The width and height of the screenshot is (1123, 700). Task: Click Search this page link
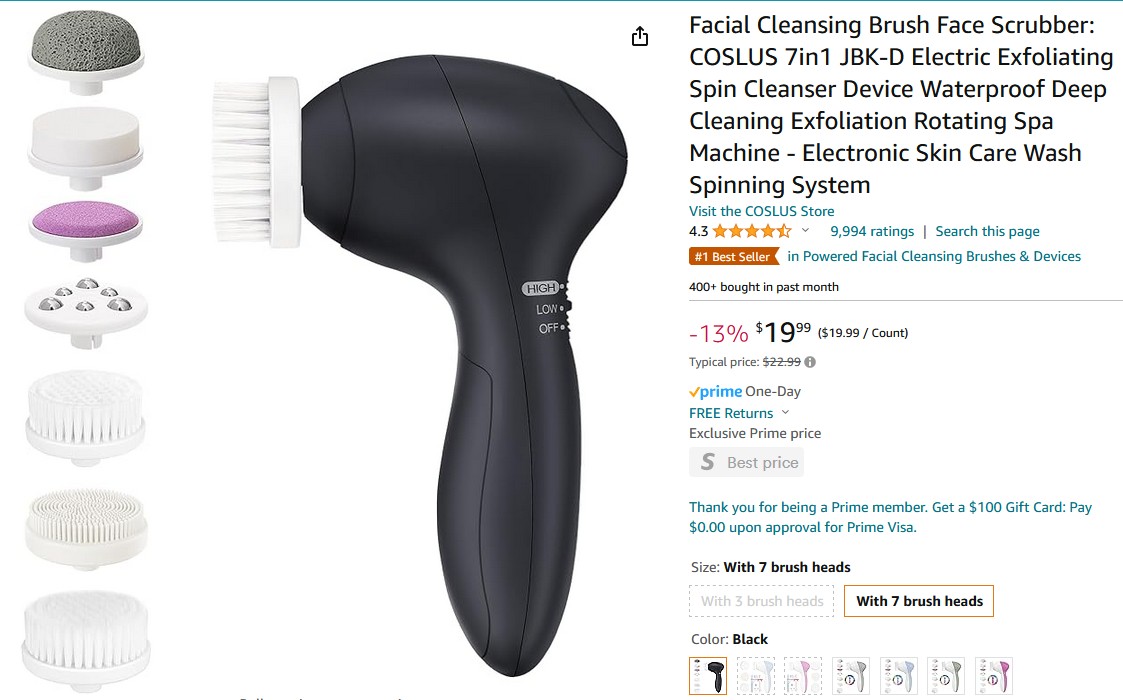987,231
